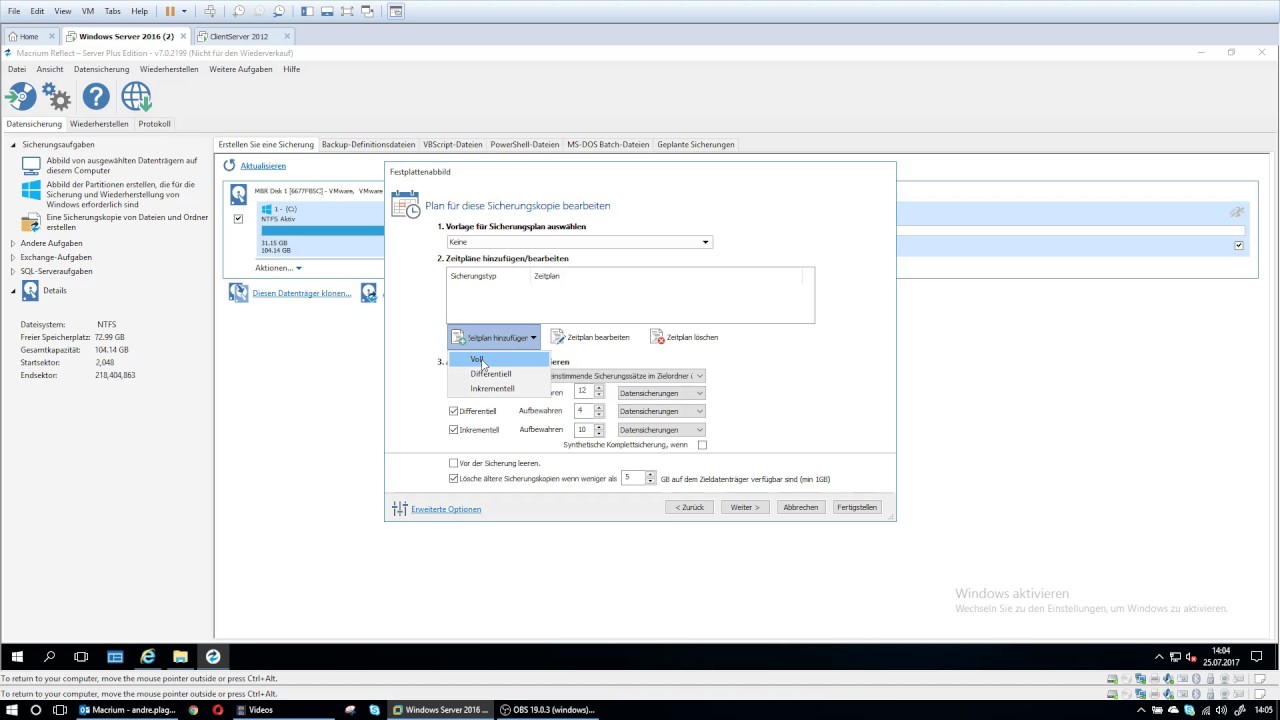The width and height of the screenshot is (1280, 720).
Task: Open the settings gears icon
Action: 56,97
